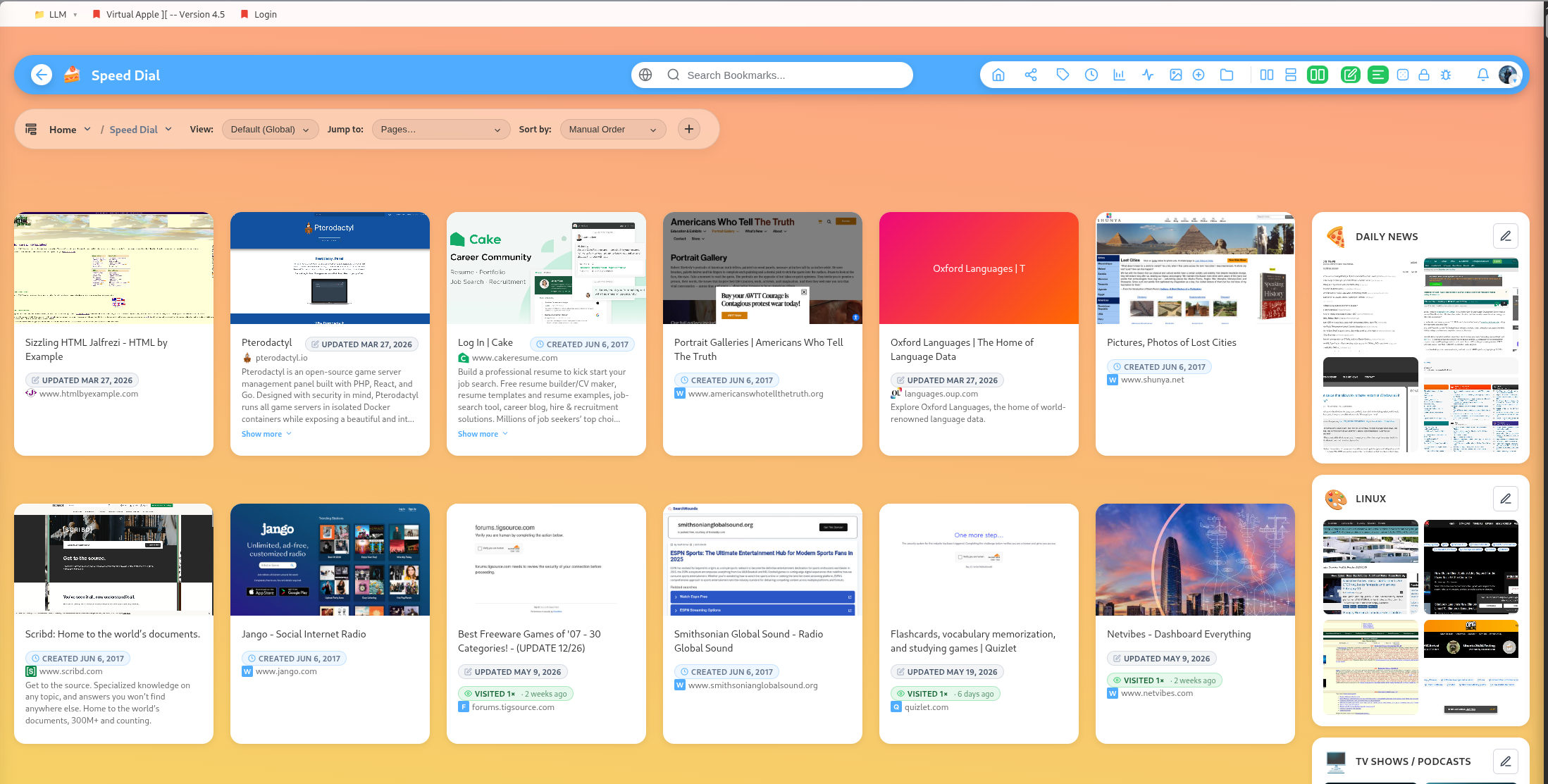
Task: Click the add bookmark plus-circle icon
Action: click(x=1199, y=75)
